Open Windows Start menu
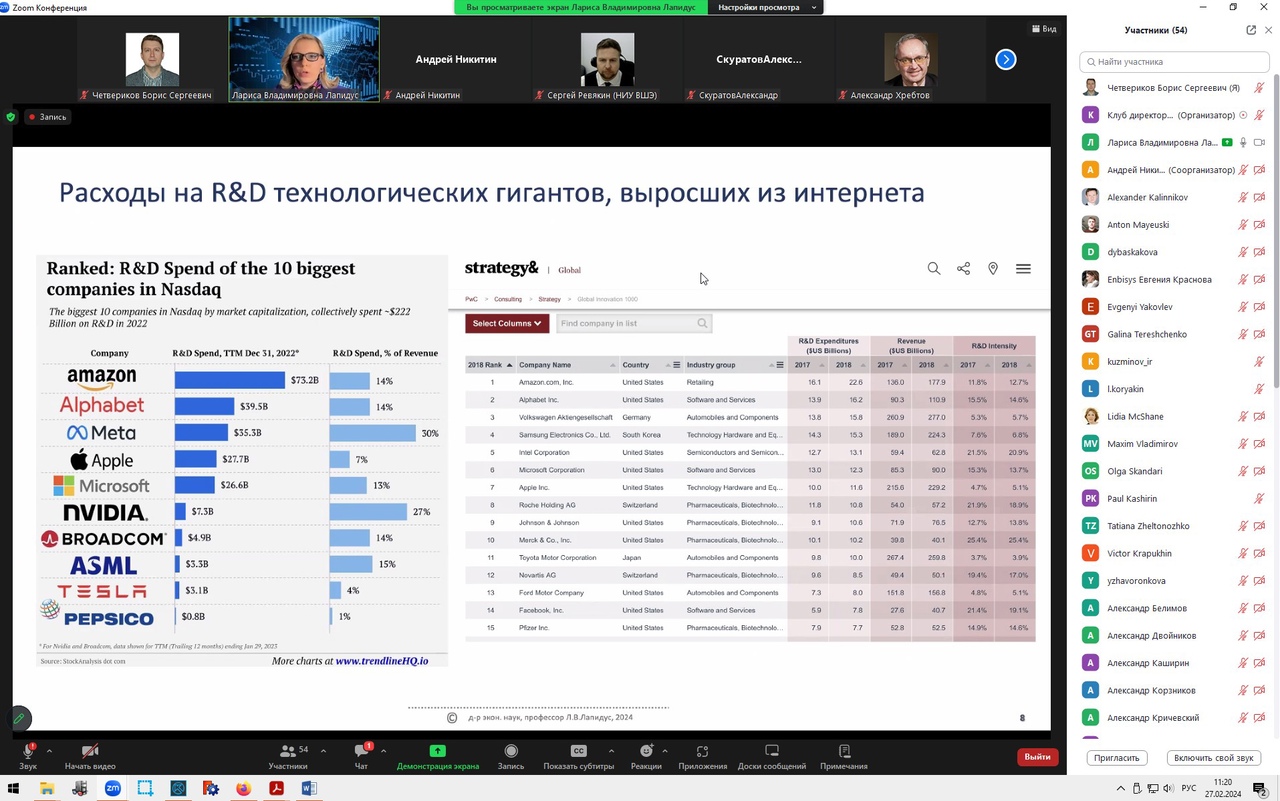The height and width of the screenshot is (801, 1280). (14, 788)
